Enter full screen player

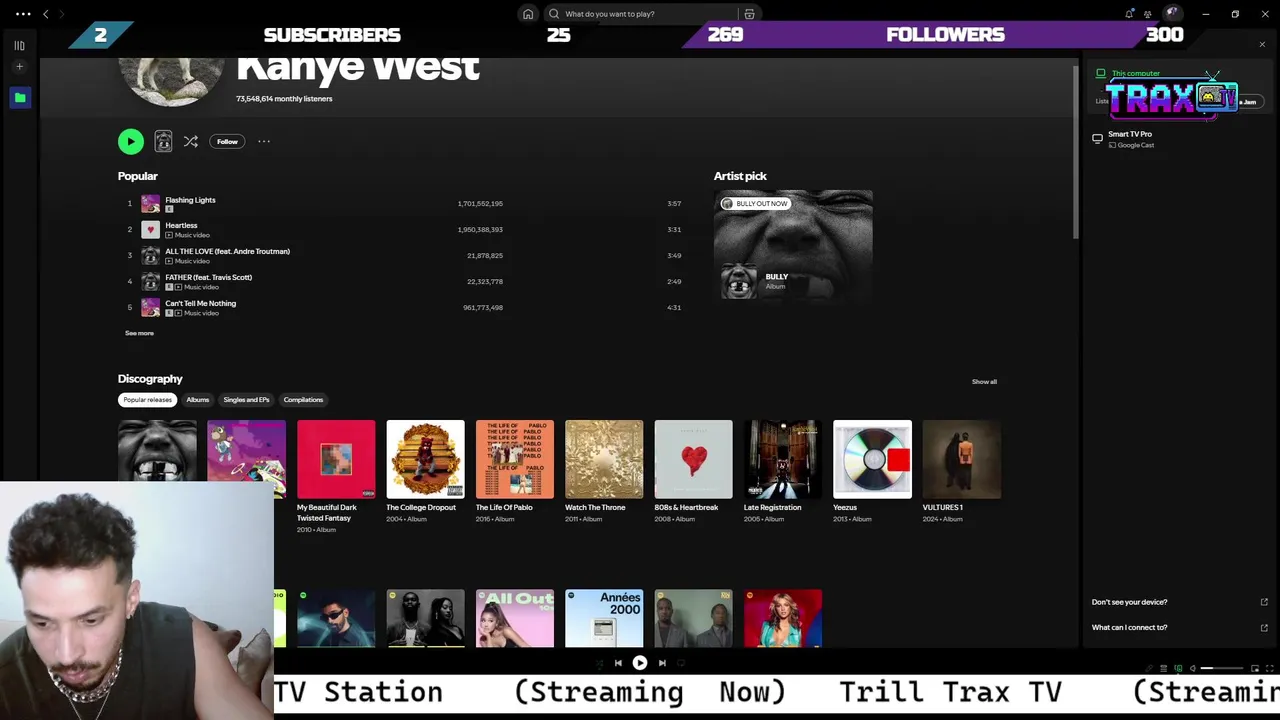point(1270,668)
